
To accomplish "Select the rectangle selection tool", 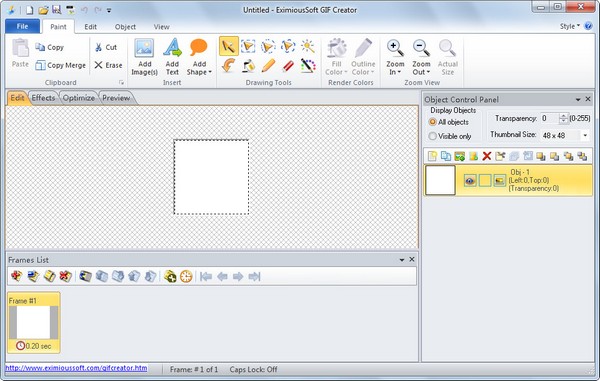I will [x=248, y=47].
